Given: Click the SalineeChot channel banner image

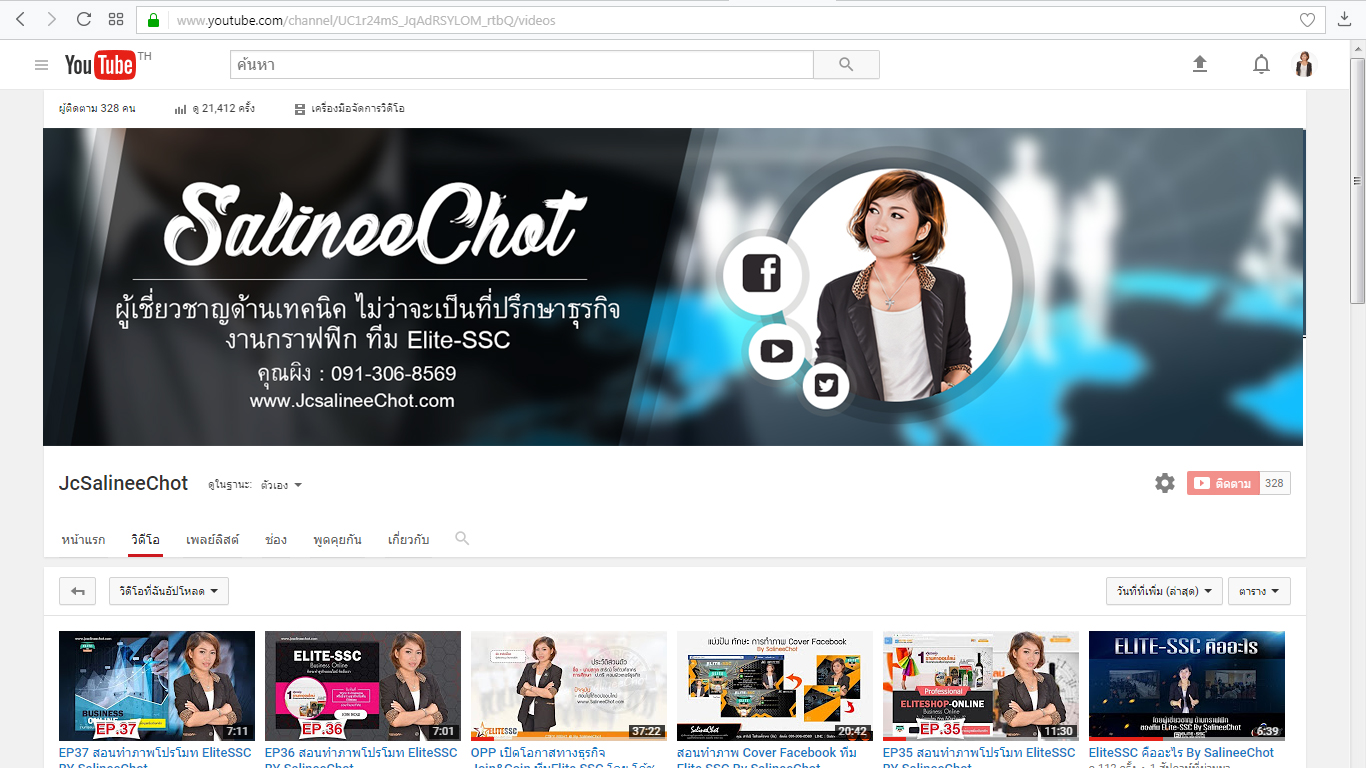Looking at the screenshot, I should click(674, 287).
